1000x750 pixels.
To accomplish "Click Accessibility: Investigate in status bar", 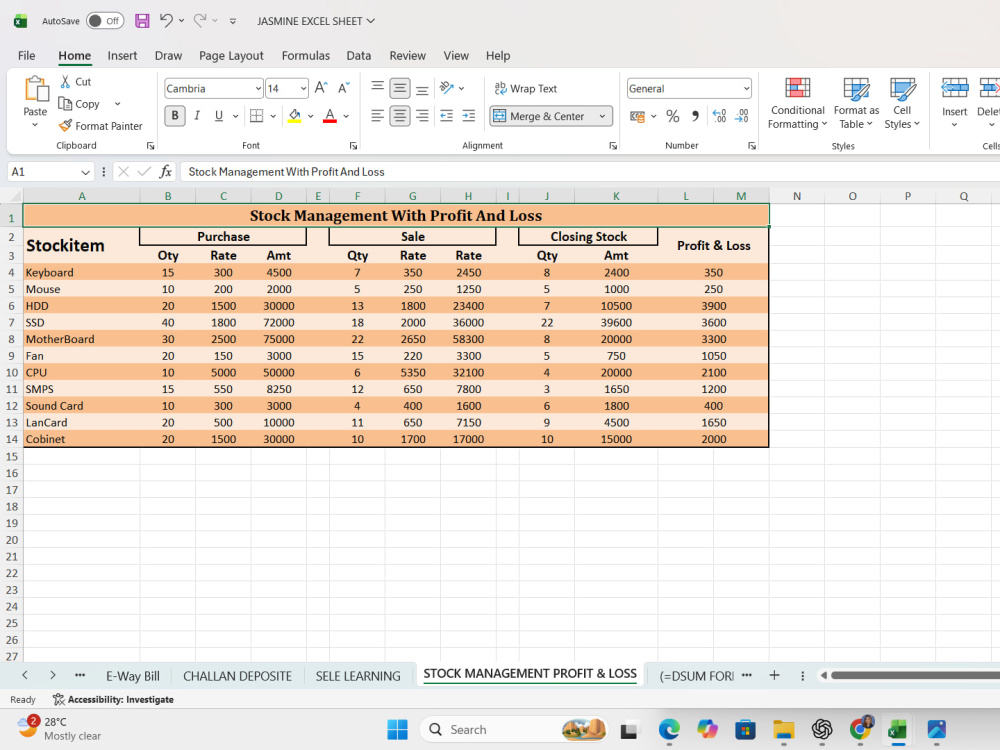I will [x=114, y=700].
